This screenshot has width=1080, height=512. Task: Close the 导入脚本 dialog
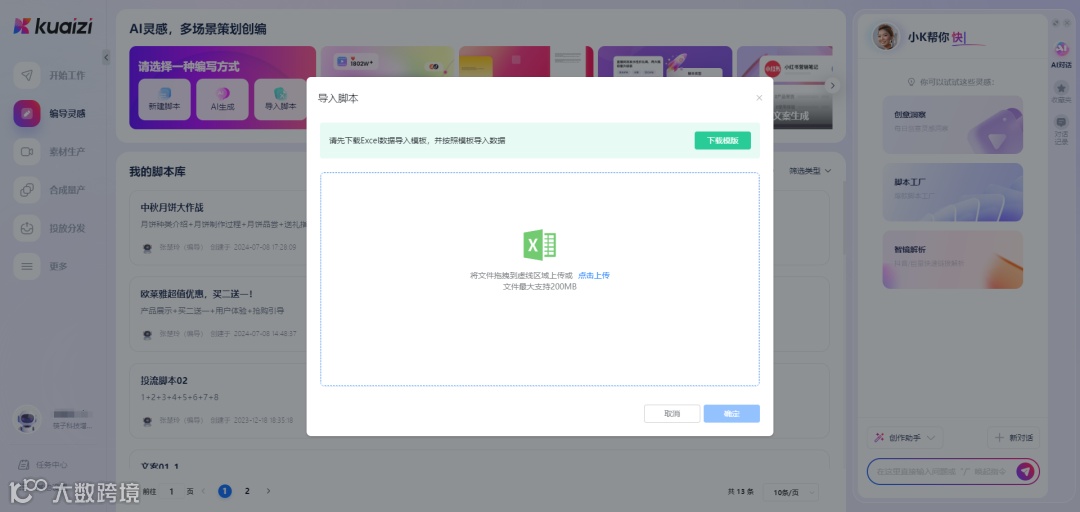pos(759,98)
